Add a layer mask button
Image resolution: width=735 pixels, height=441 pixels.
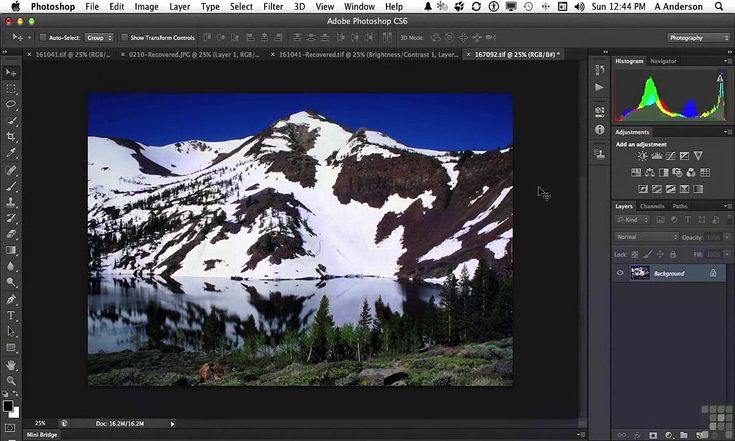click(653, 435)
